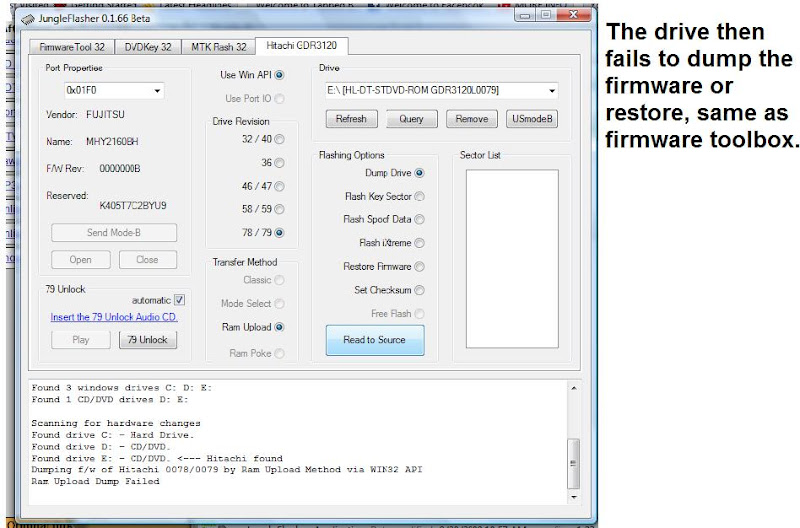Select the Flash Spoof Data option
The image size is (800, 528).
pos(419,219)
